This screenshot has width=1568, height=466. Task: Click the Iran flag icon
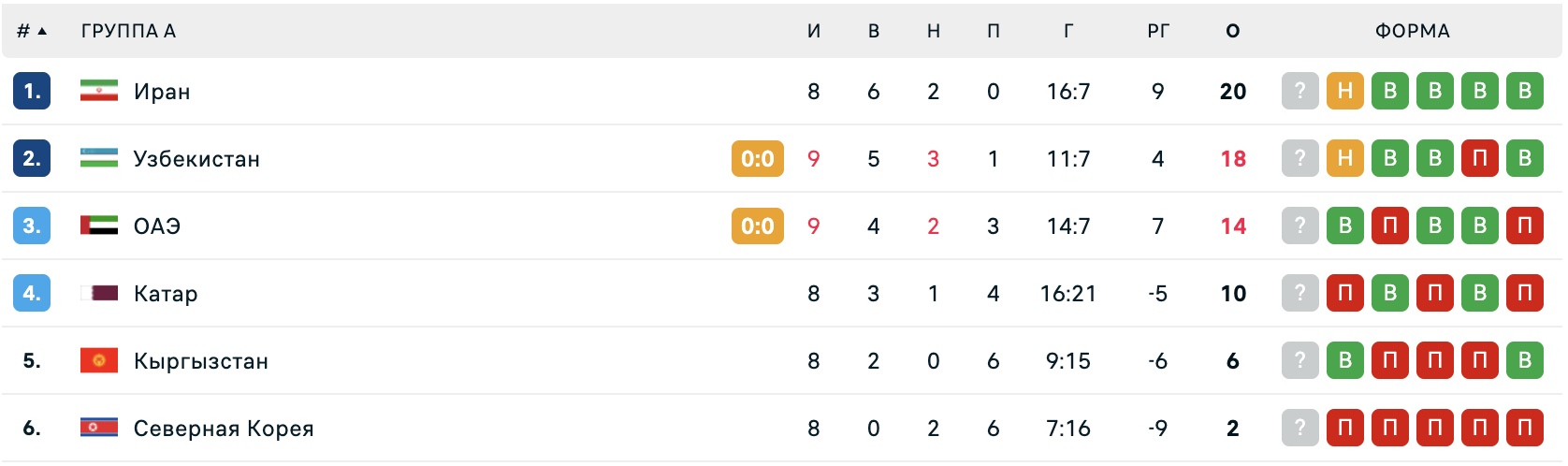pyautogui.click(x=99, y=91)
